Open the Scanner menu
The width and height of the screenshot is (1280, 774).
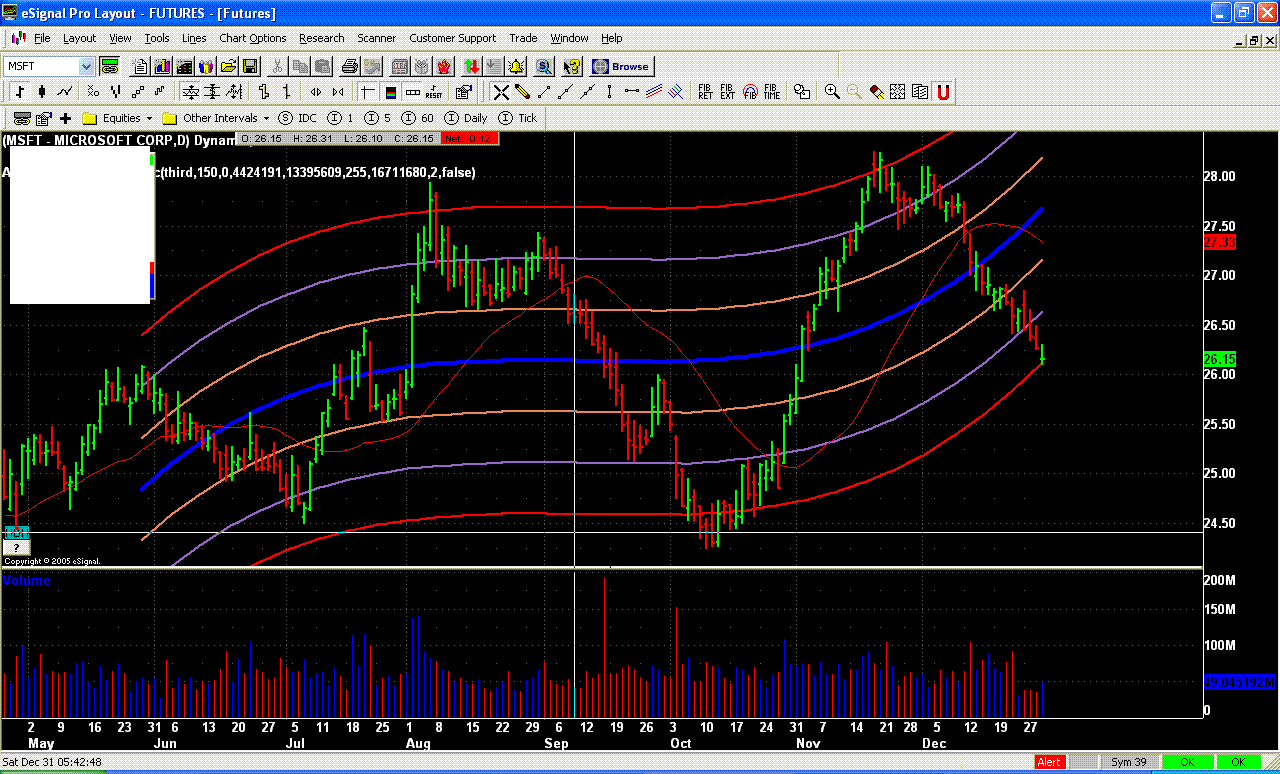click(377, 38)
